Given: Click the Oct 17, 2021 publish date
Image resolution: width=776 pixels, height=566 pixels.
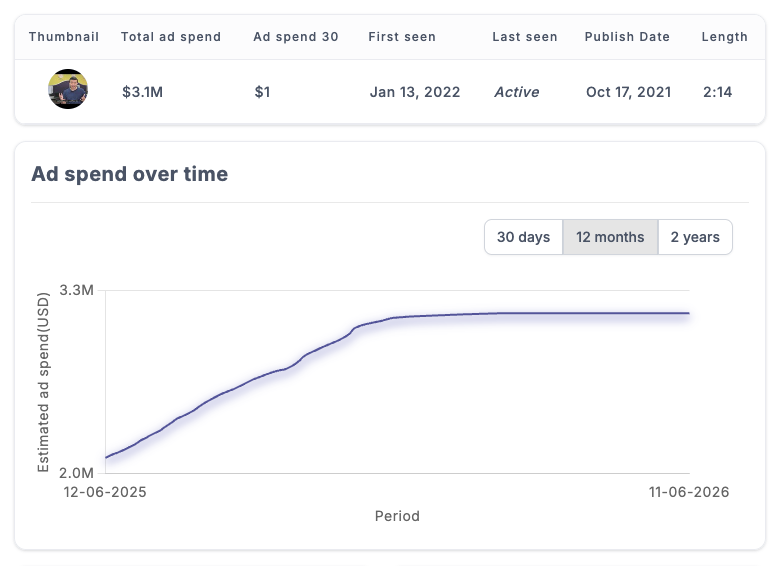Looking at the screenshot, I should [629, 92].
